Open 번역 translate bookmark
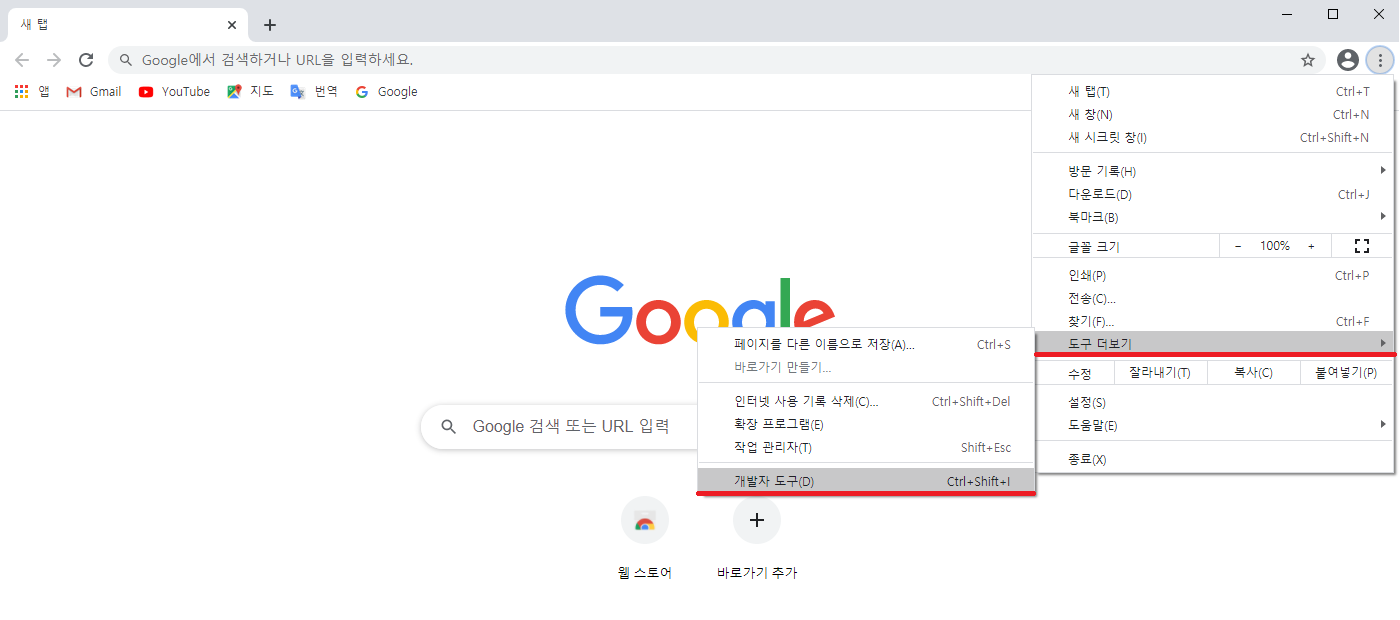Image resolution: width=1400 pixels, height=620 pixels. pos(314,91)
